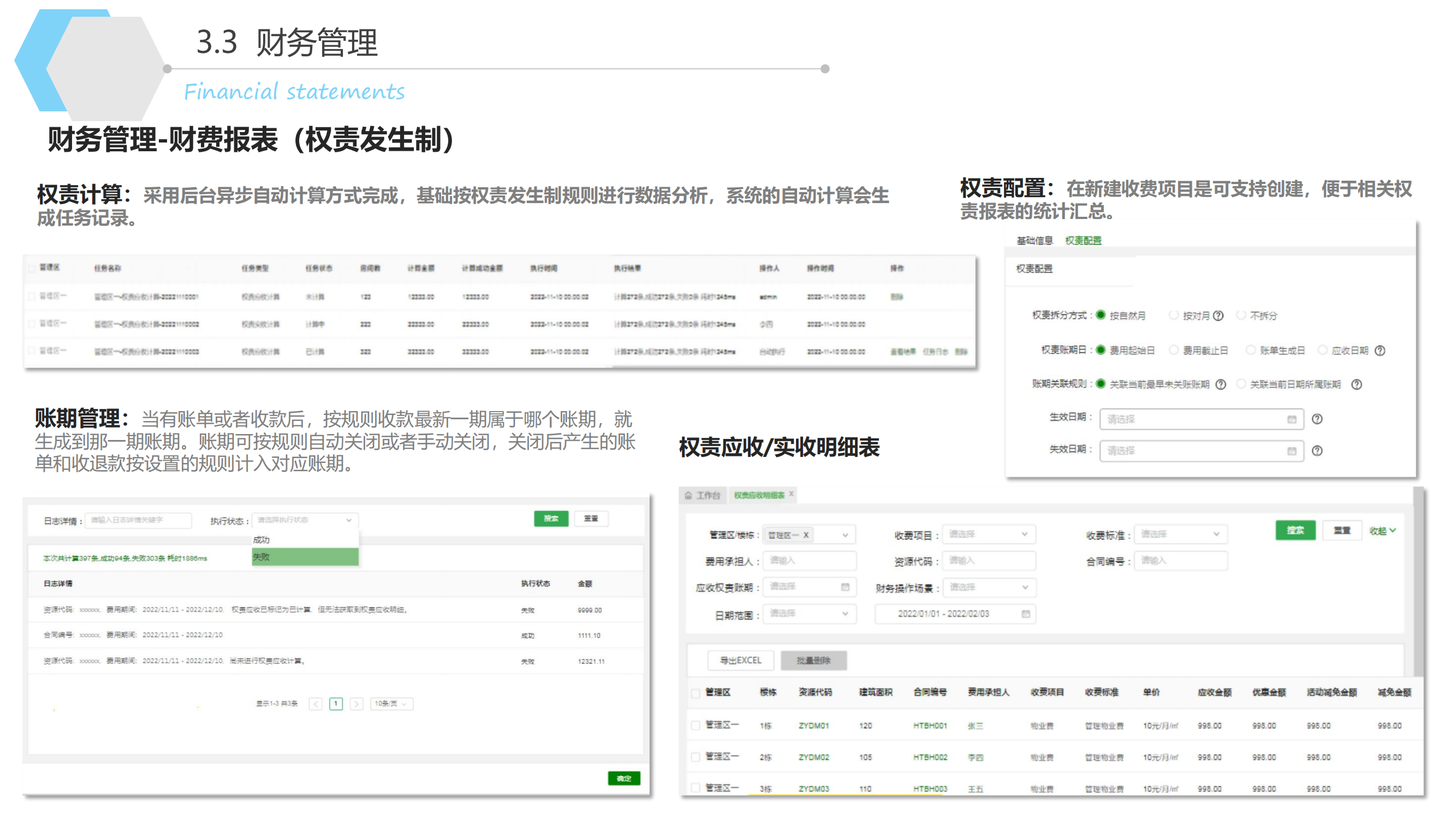This screenshot has width=1456, height=819.
Task: Click home icon on 工作台 tab
Action: [x=688, y=495]
